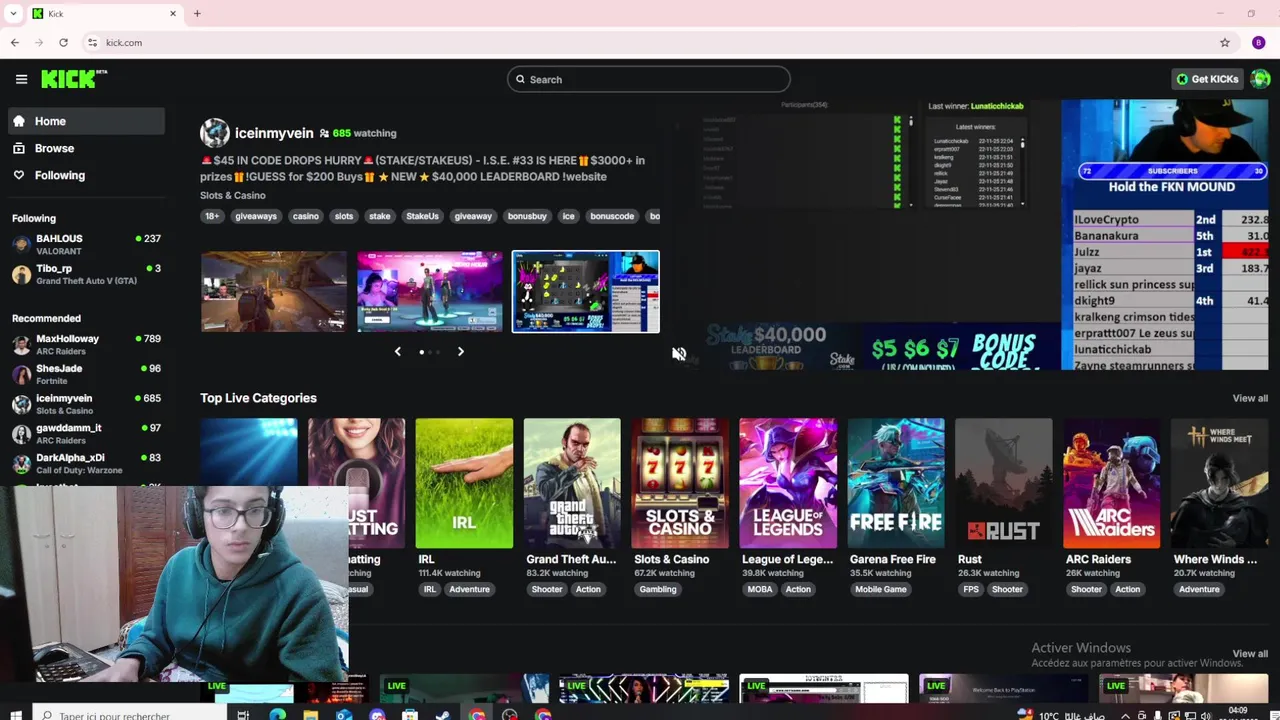
Task: Open IRL category card
Action: [464, 483]
